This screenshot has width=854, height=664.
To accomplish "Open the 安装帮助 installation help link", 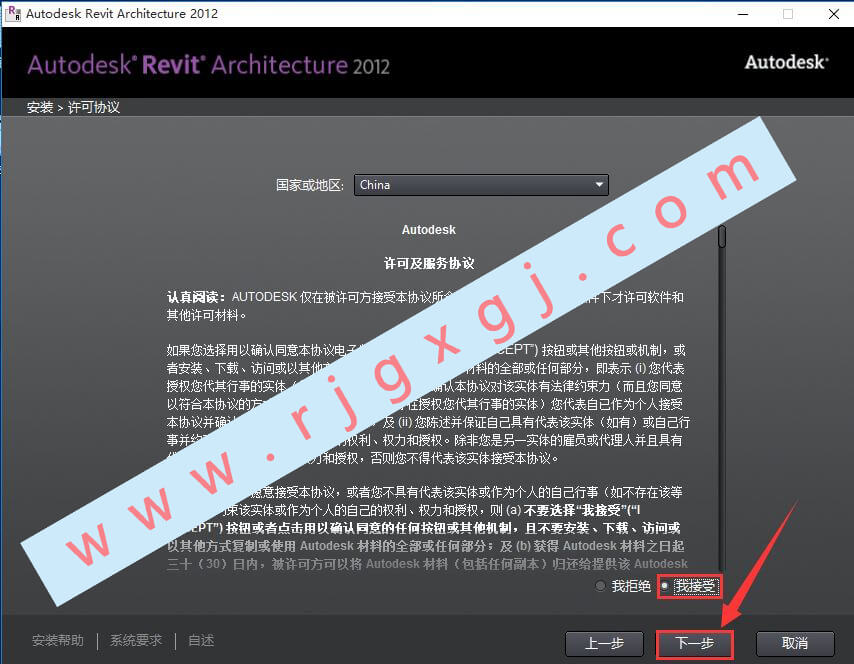I will pos(58,640).
